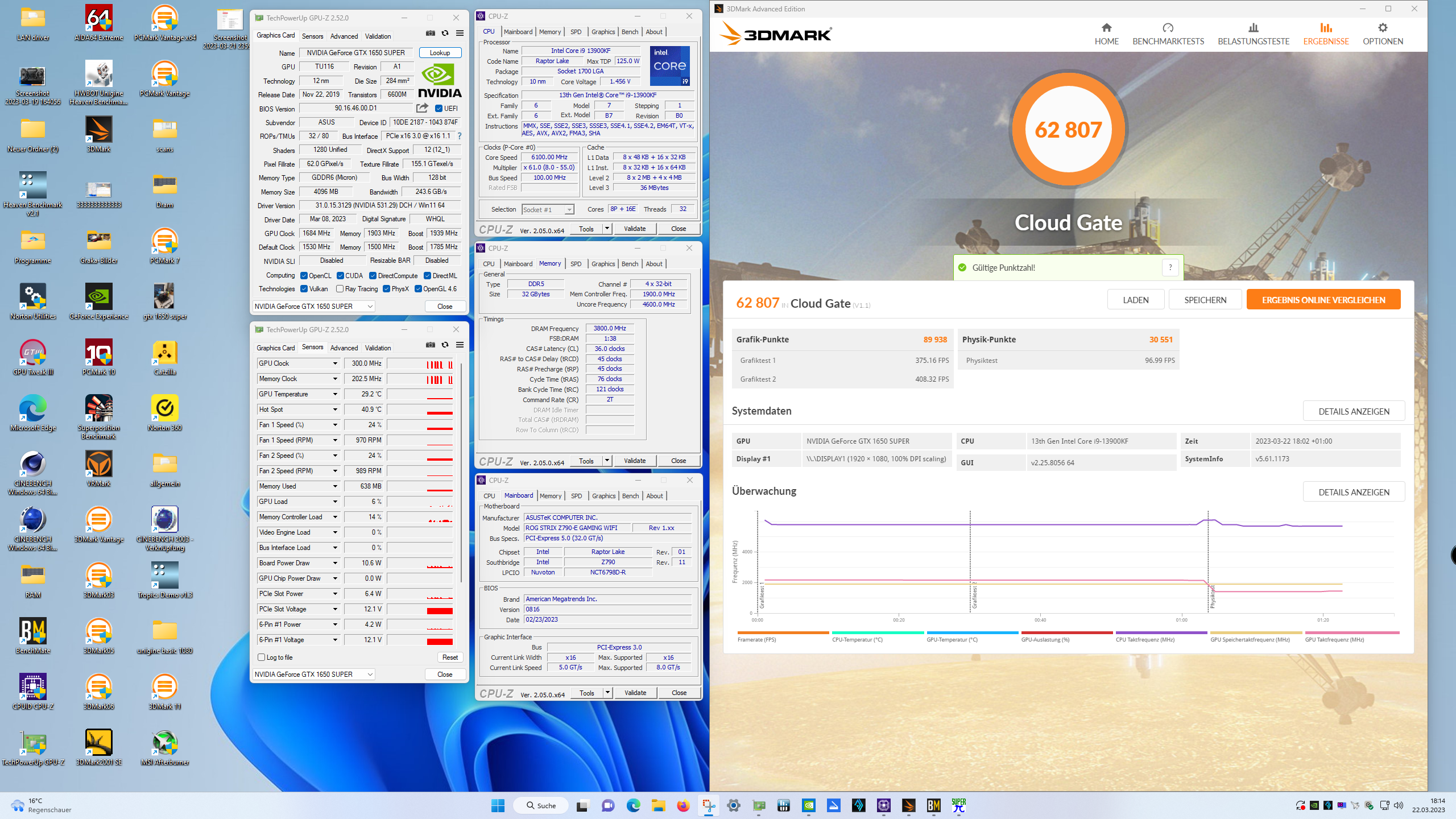Open VRMark desktop icon
This screenshot has height=819, width=1456.
99,469
